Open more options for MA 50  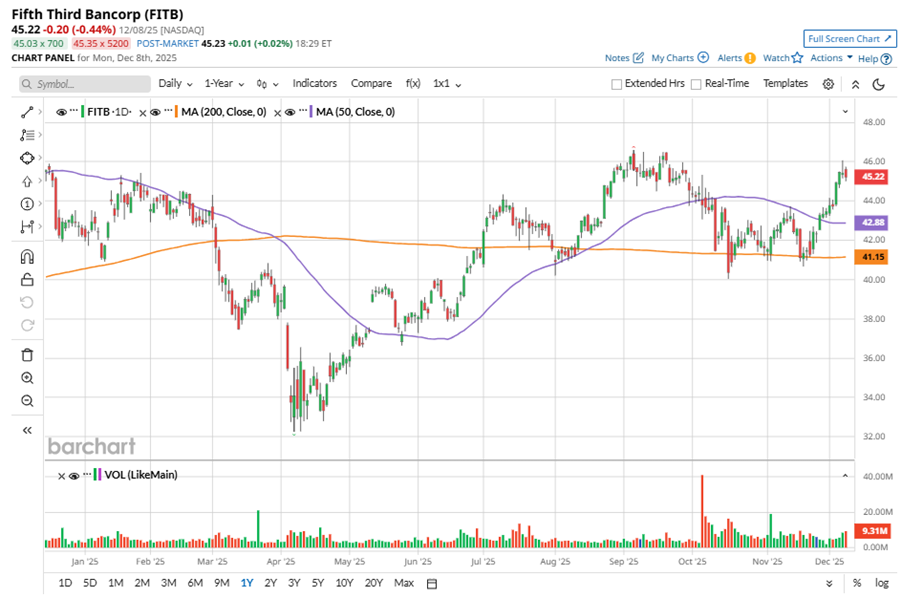tap(303, 111)
